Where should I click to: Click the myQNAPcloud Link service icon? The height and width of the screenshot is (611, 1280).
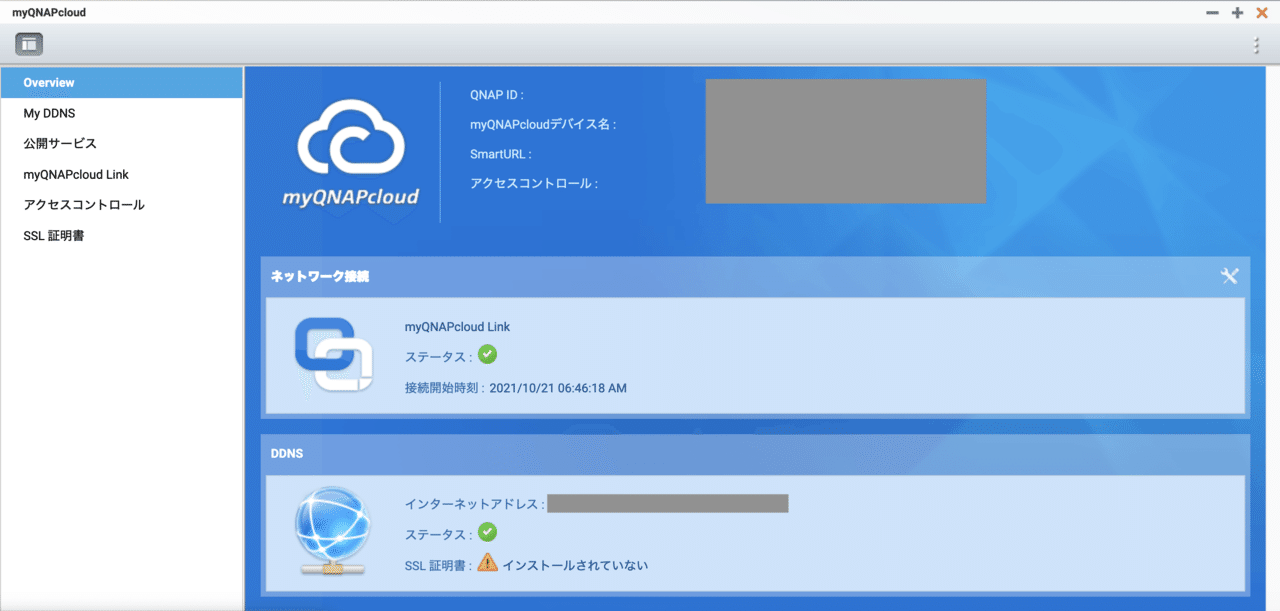[334, 355]
